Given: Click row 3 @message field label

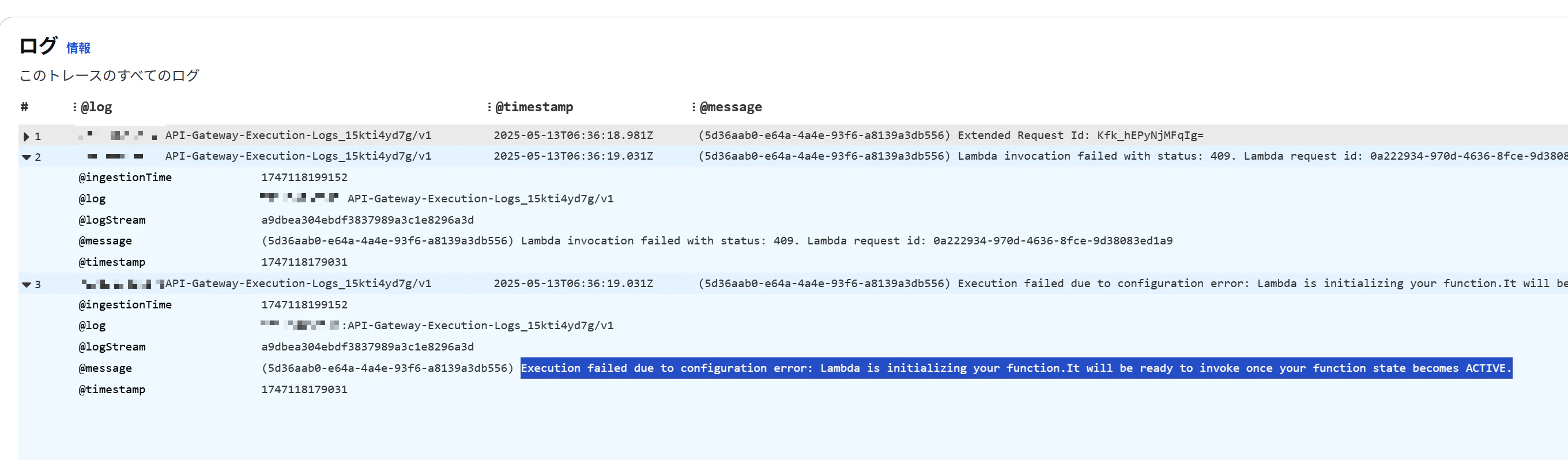Looking at the screenshot, I should pos(105,369).
